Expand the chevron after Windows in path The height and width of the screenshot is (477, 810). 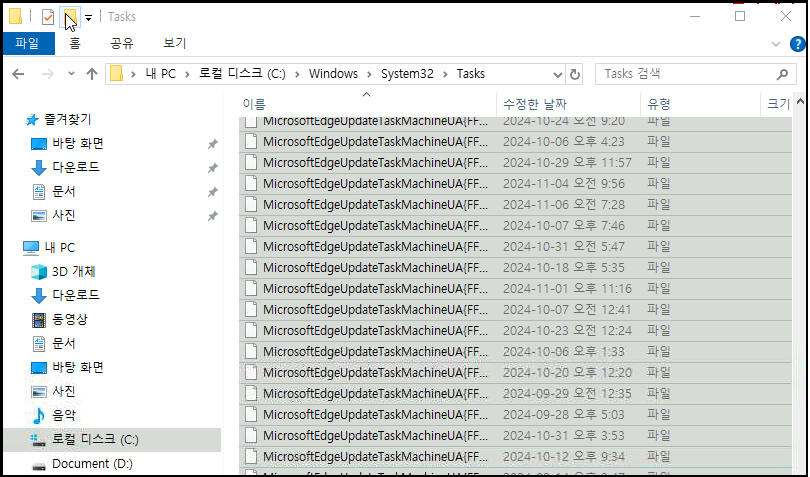tap(369, 74)
